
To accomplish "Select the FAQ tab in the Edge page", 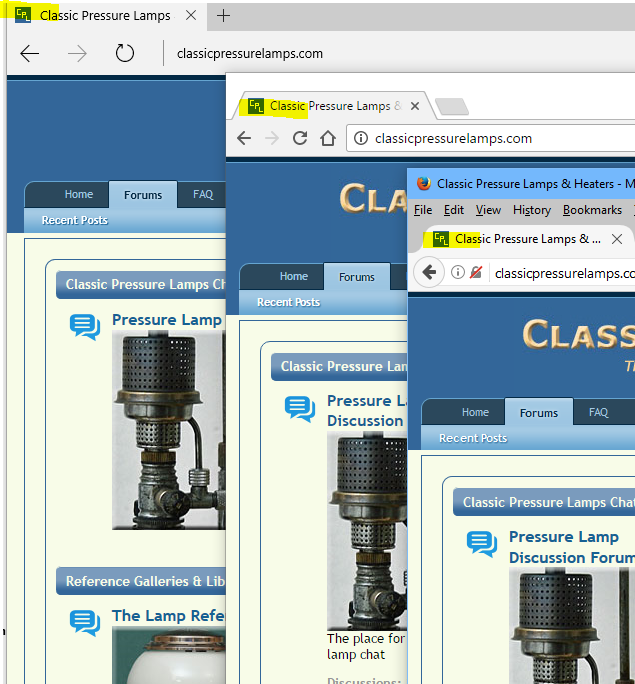I will (203, 195).
